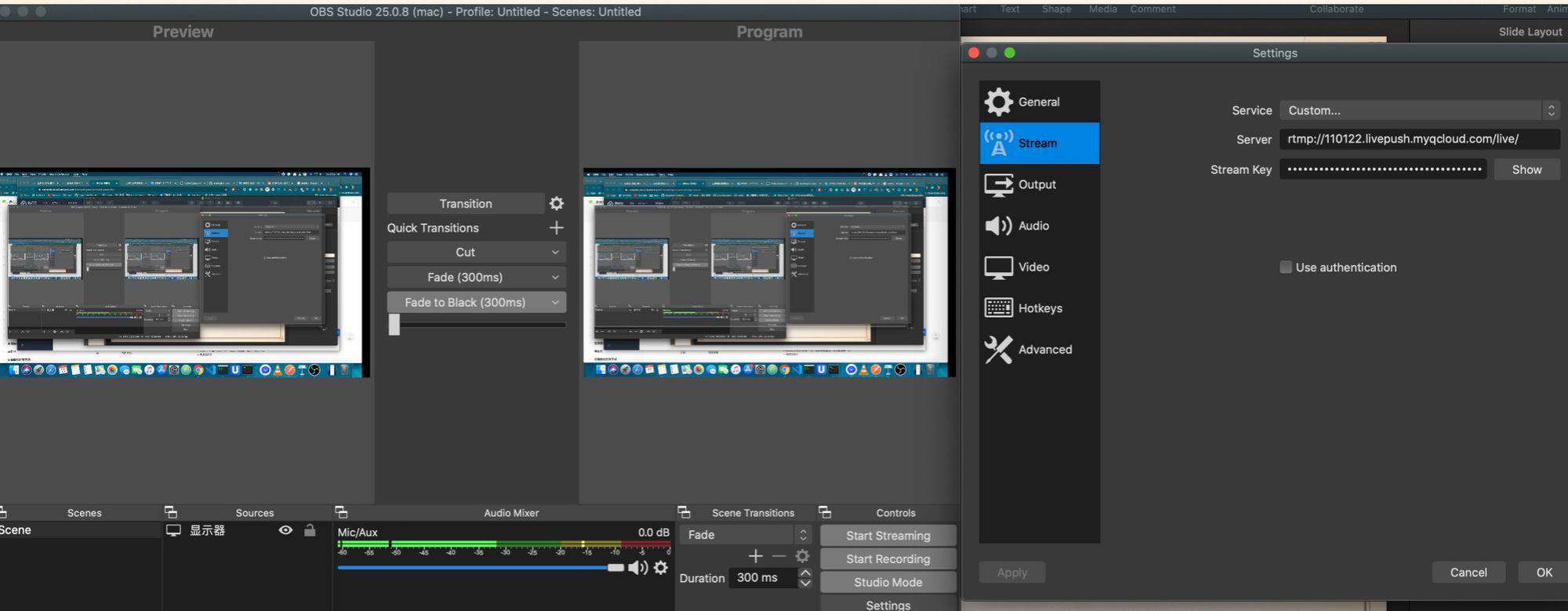Click Start Recording button
This screenshot has height=611, width=1568.
pos(888,559)
